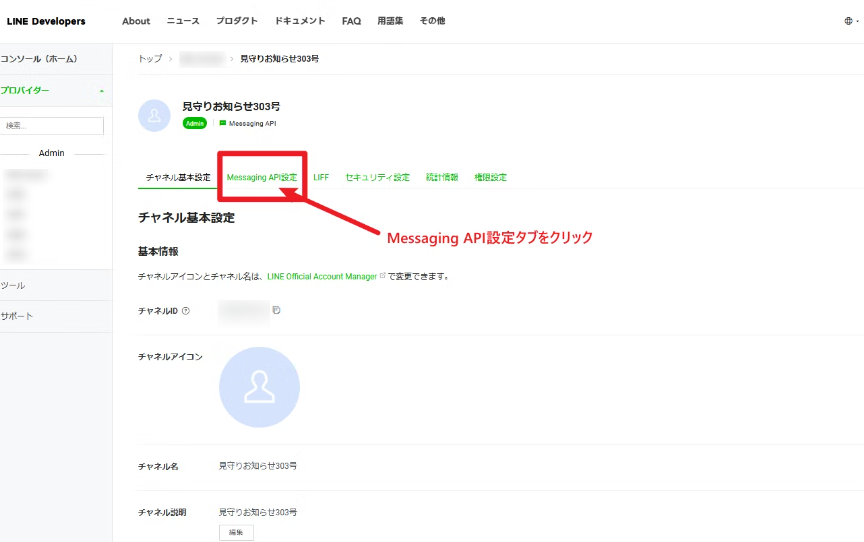This screenshot has height=542, width=864.
Task: Go to コンソール（ホーム）
Action: tap(39, 59)
